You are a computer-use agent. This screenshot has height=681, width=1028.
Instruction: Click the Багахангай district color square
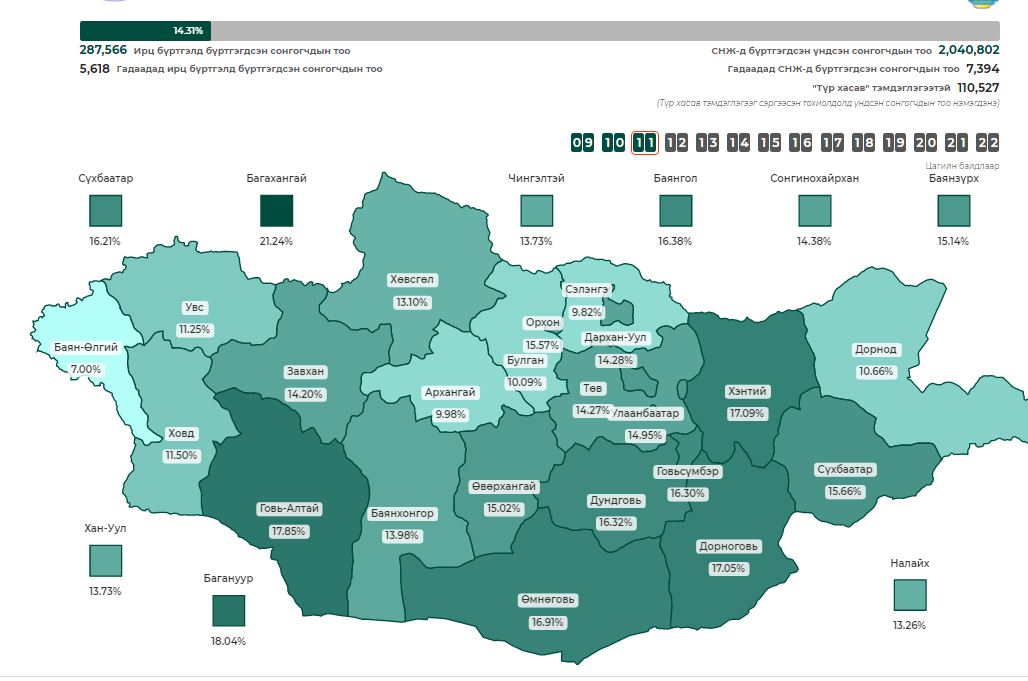tap(276, 211)
